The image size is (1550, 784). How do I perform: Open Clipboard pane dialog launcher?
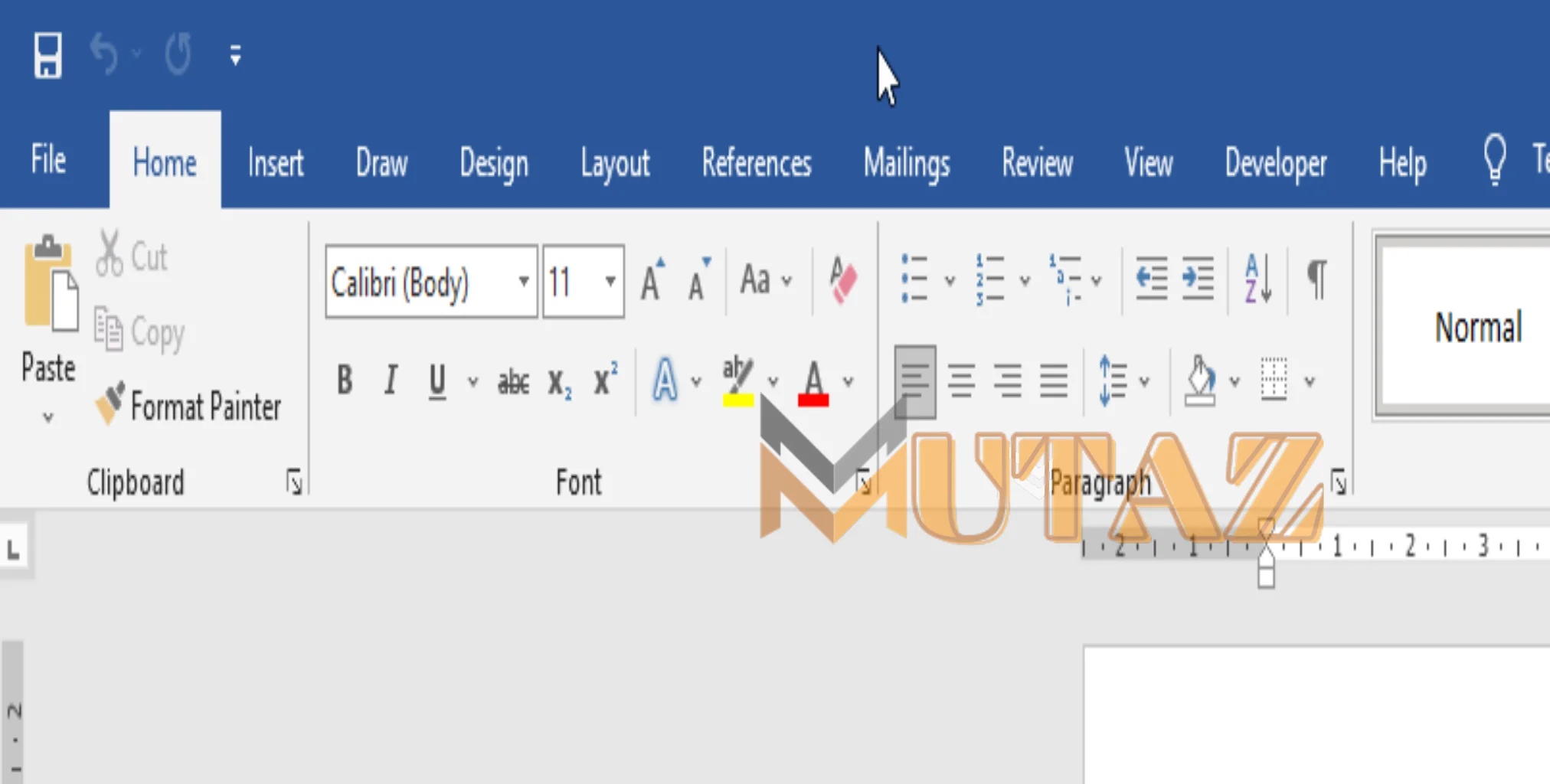click(x=294, y=482)
